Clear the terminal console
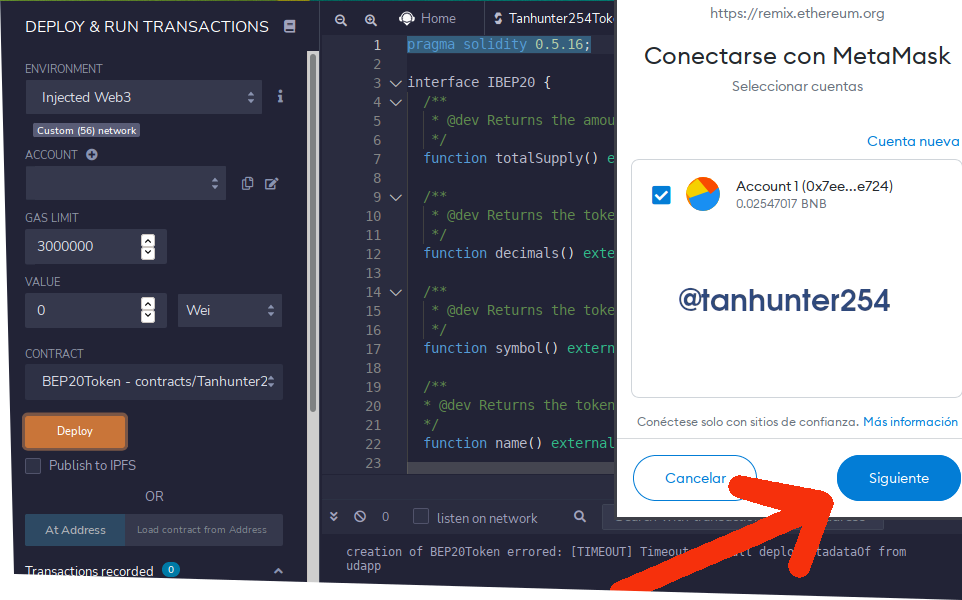 360,517
